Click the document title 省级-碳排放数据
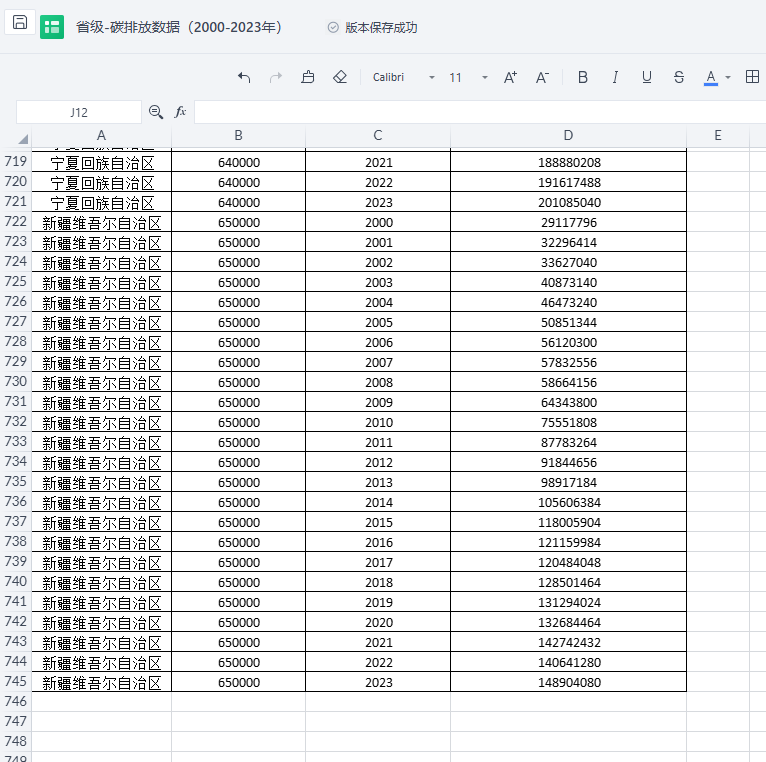The height and width of the screenshot is (762, 766). click(x=179, y=27)
